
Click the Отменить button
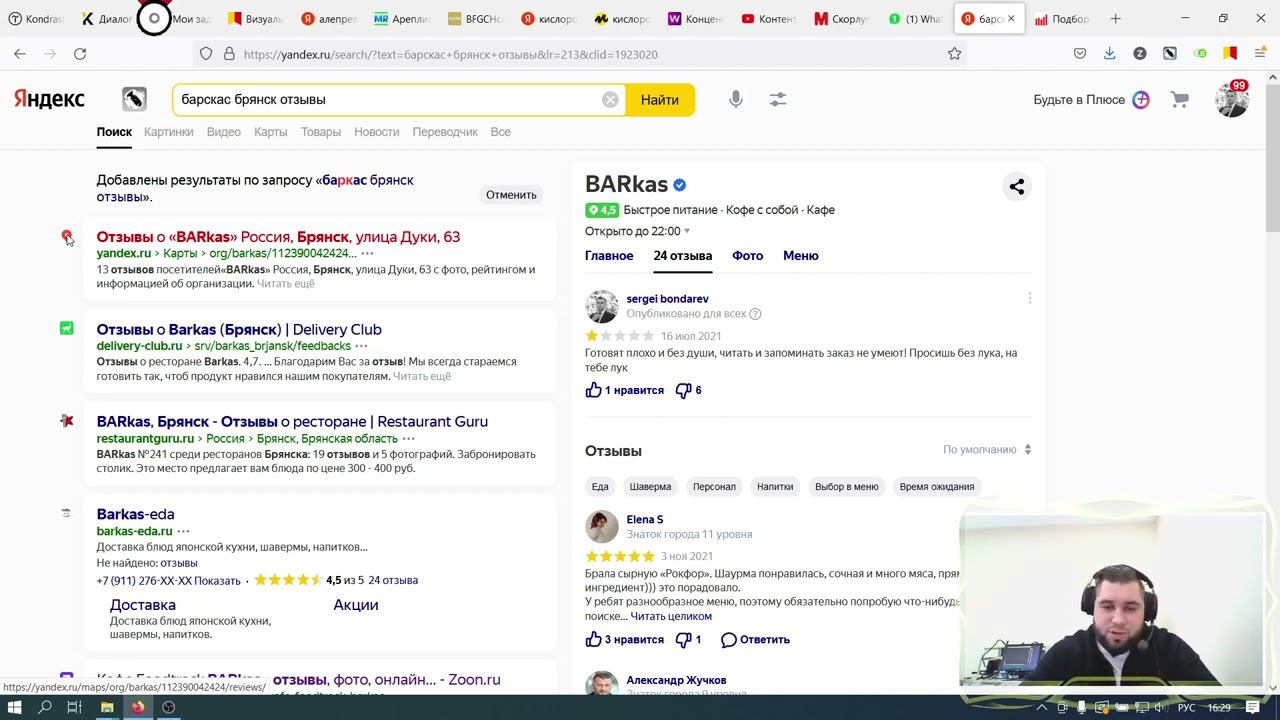point(511,195)
